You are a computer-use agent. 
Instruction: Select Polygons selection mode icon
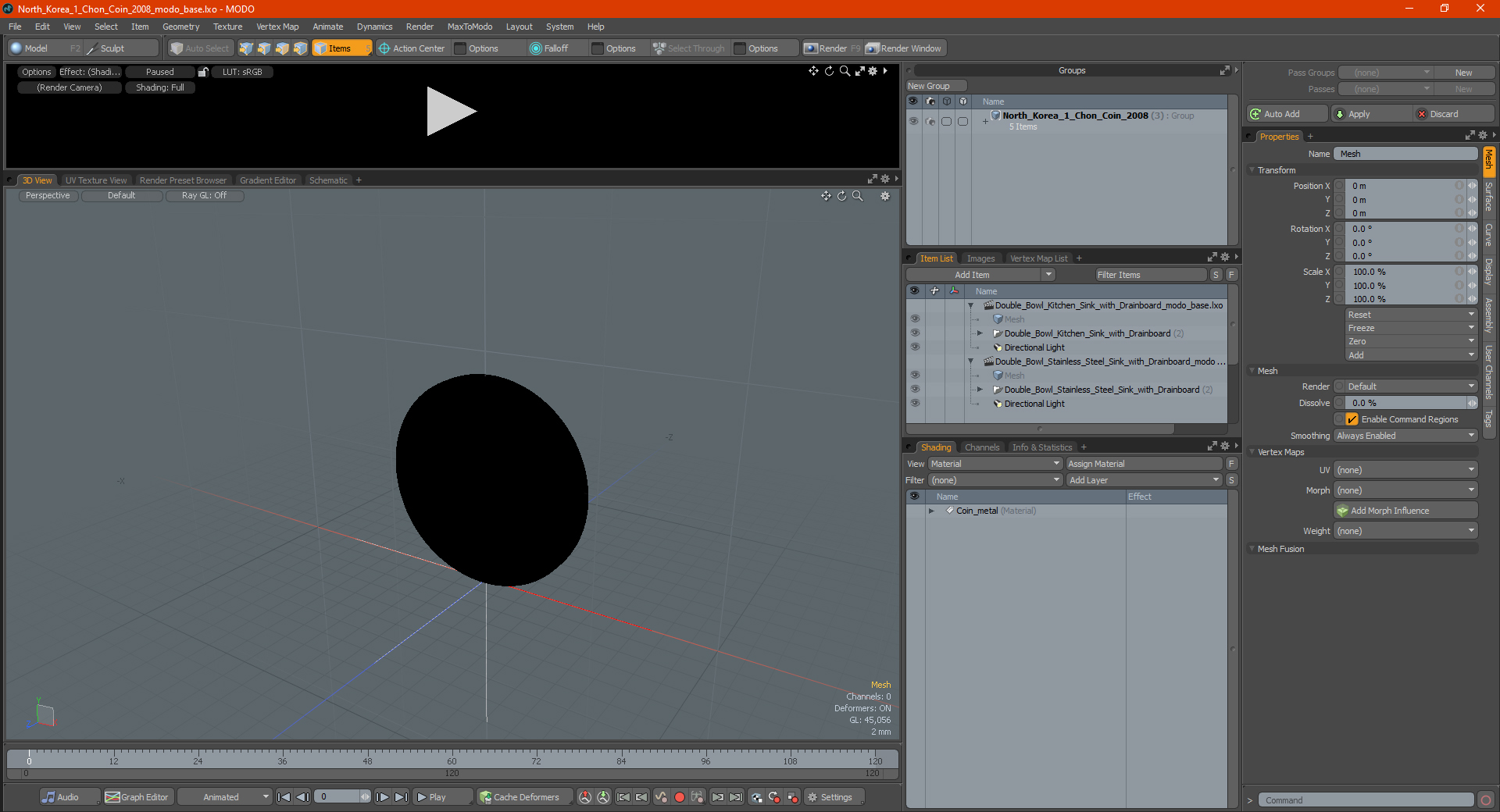pos(282,48)
